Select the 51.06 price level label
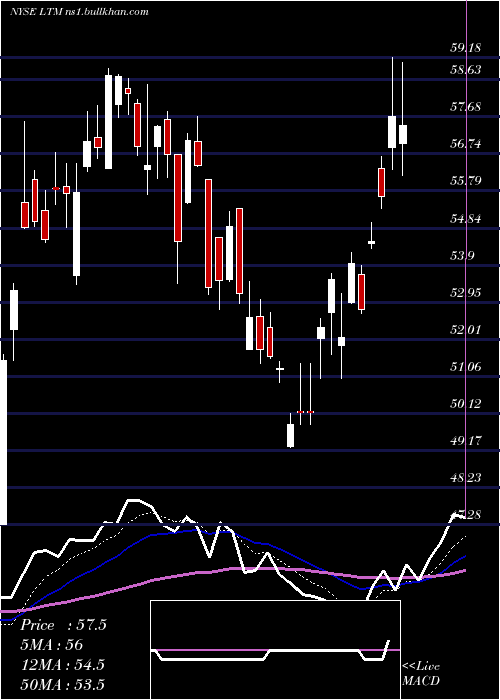Screen dimensions: 500x700 [x=466, y=367]
